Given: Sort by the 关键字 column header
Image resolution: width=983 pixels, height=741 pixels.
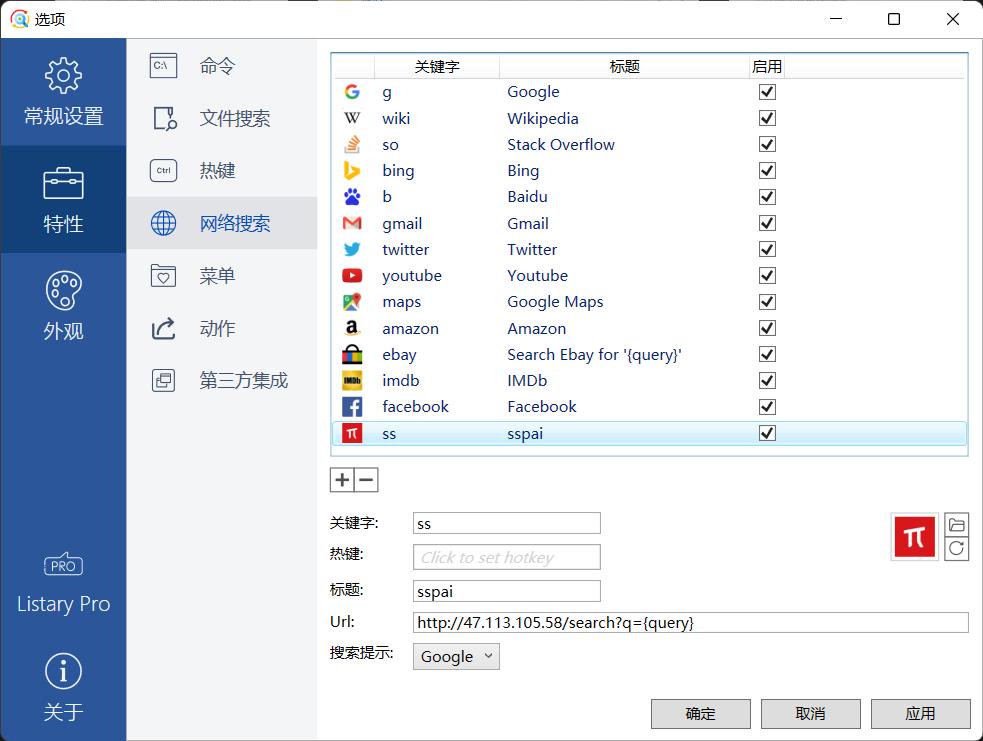Looking at the screenshot, I should point(437,66).
